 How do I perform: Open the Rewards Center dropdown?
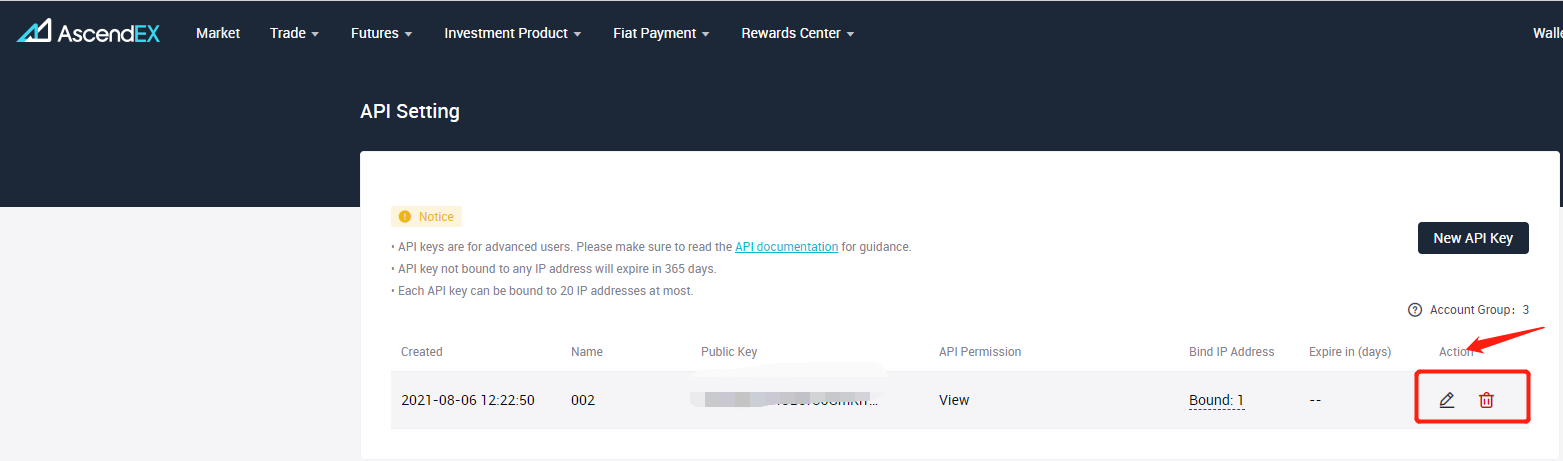click(x=797, y=33)
